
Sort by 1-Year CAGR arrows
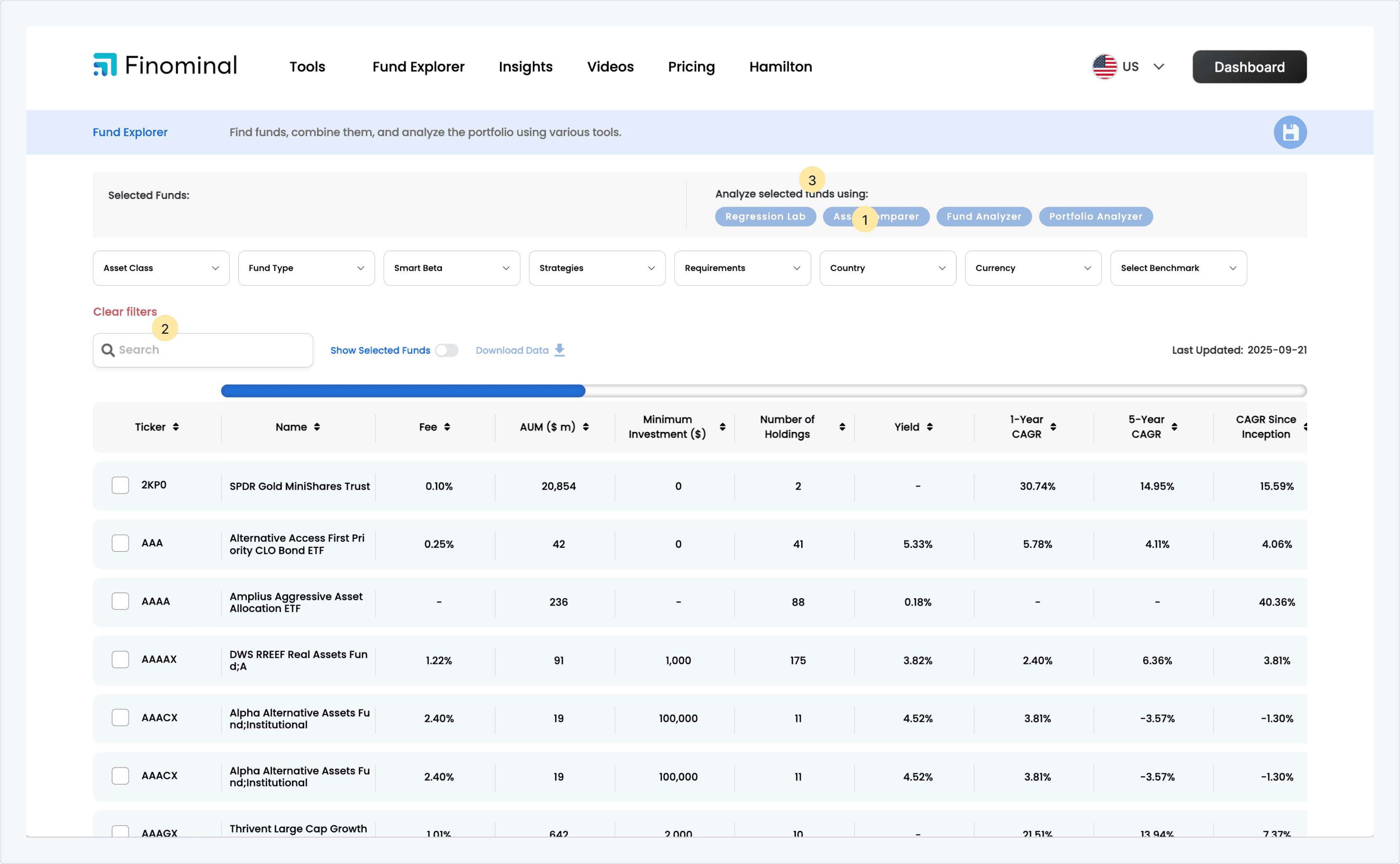pyautogui.click(x=1054, y=427)
